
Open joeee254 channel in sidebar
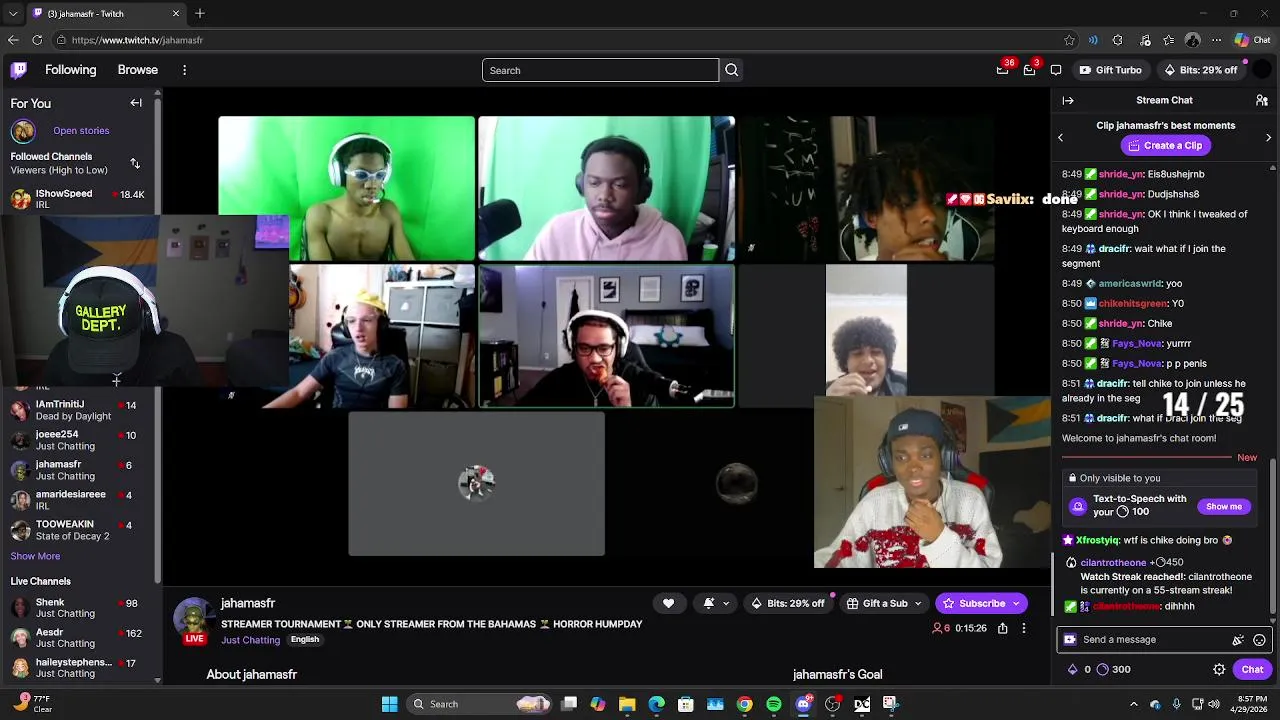(x=78, y=440)
